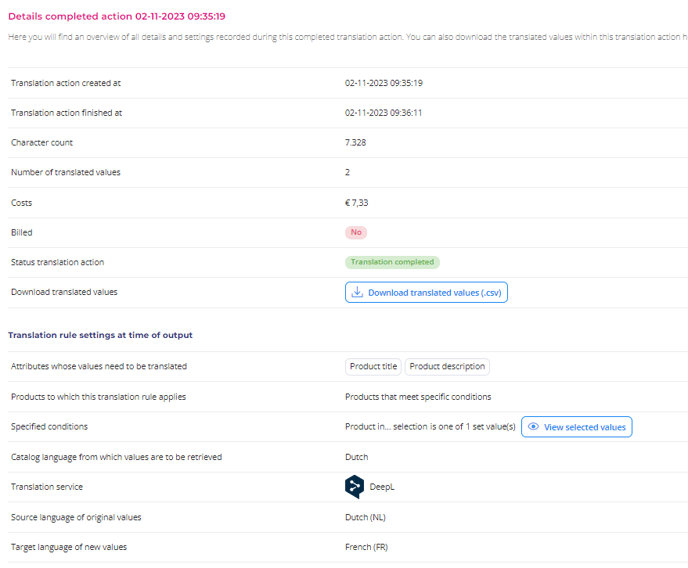Click the Dutch (NL) source language value
Image resolution: width=688 pixels, height=568 pixels.
[x=366, y=517]
